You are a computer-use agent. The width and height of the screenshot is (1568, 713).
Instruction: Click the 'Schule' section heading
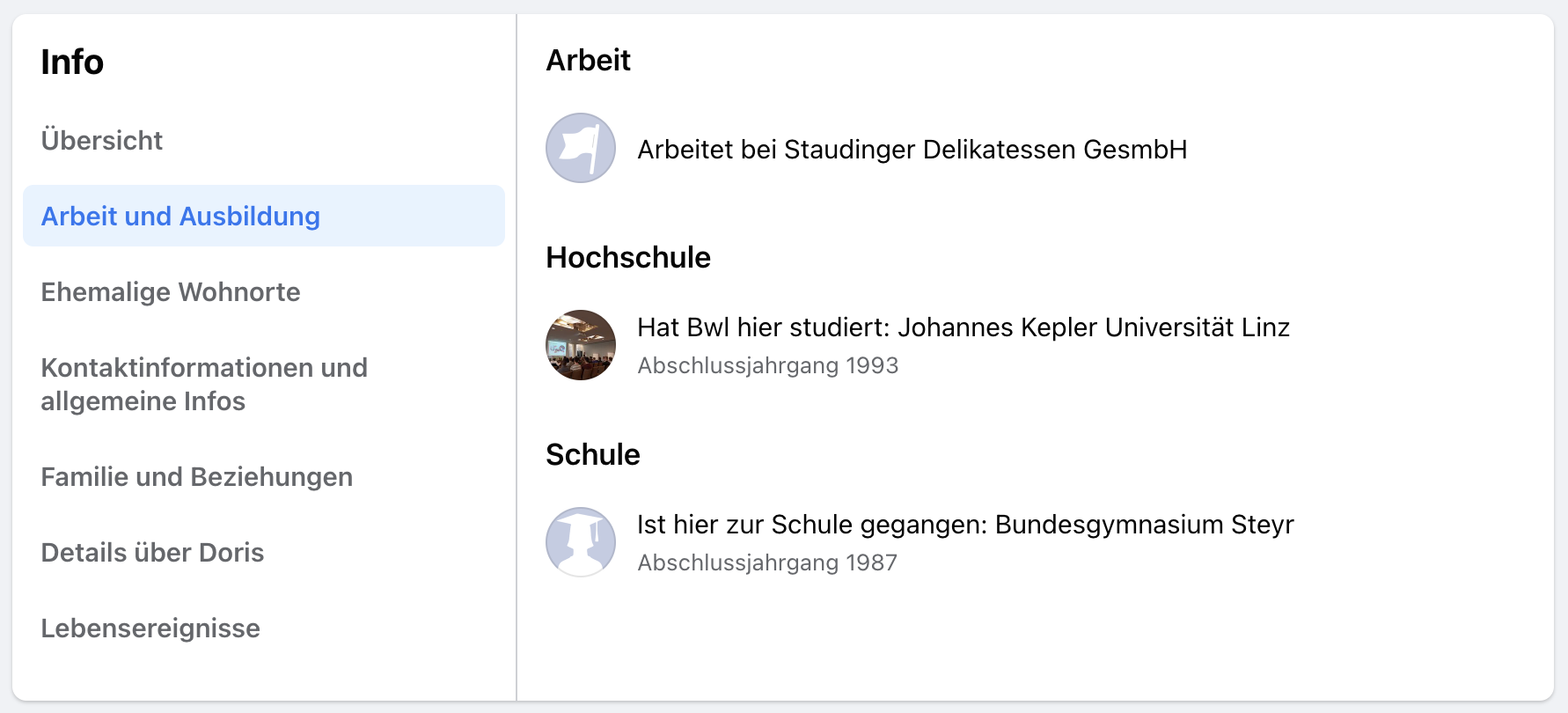[x=593, y=454]
